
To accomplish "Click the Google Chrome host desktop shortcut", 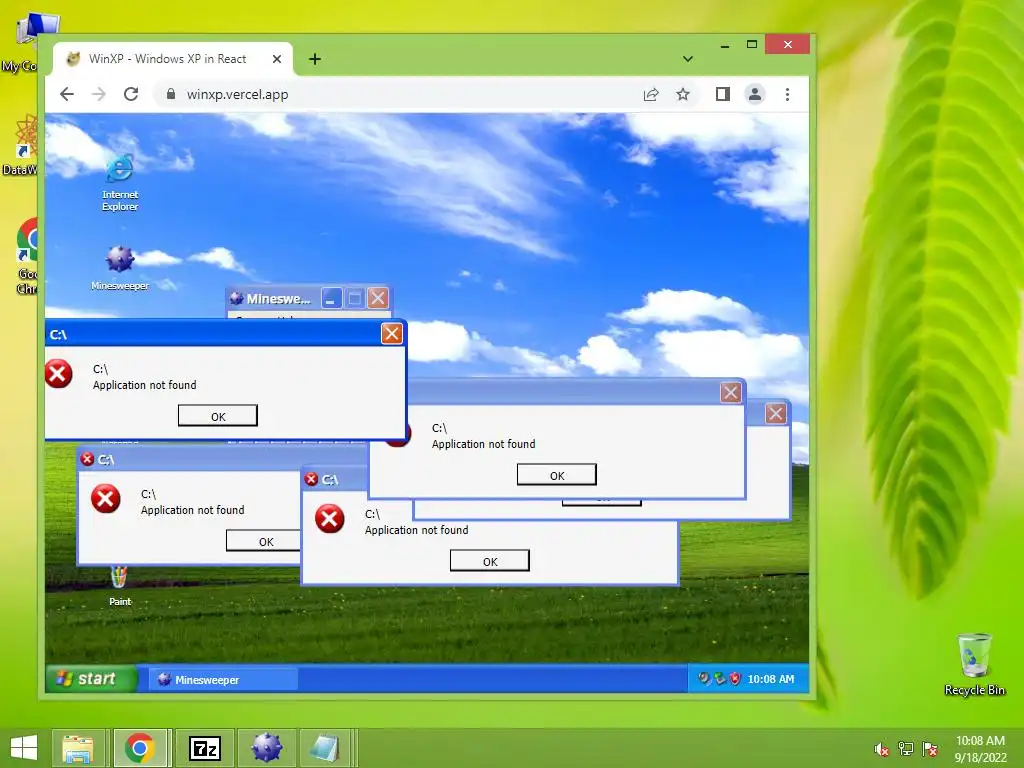I will (27, 255).
